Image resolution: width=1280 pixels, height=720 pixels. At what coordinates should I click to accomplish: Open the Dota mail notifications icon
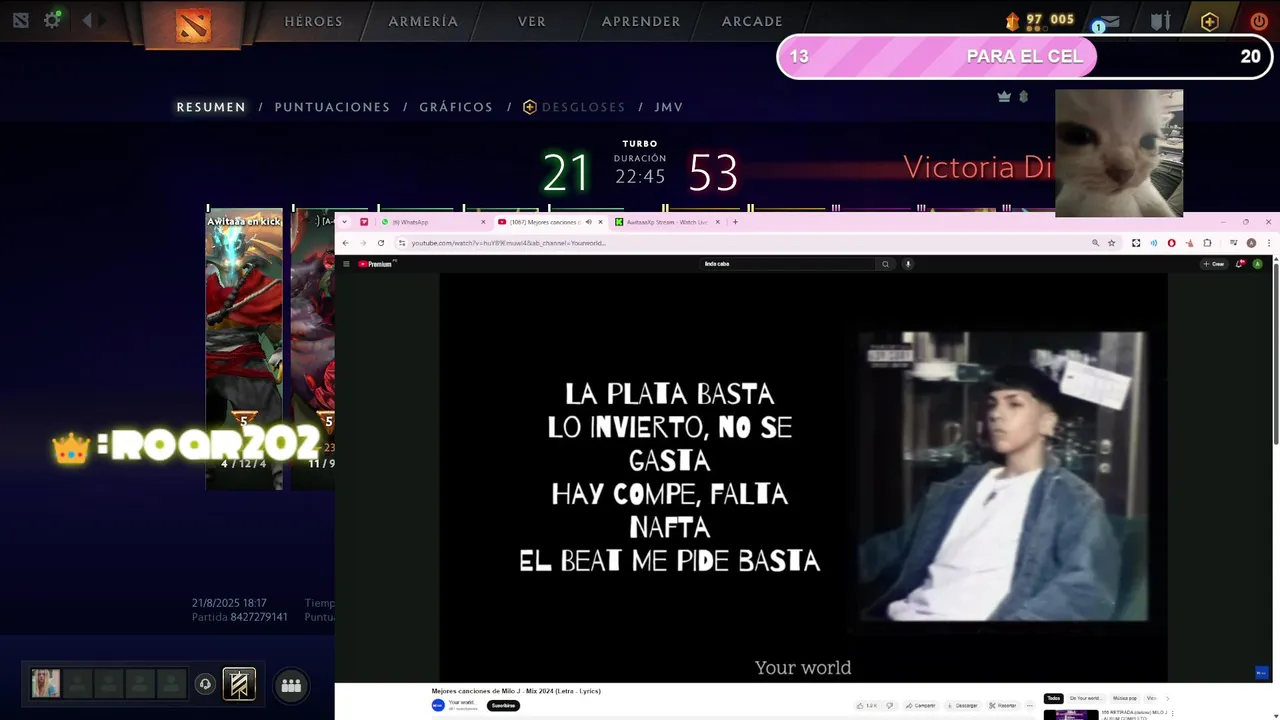pos(1107,21)
